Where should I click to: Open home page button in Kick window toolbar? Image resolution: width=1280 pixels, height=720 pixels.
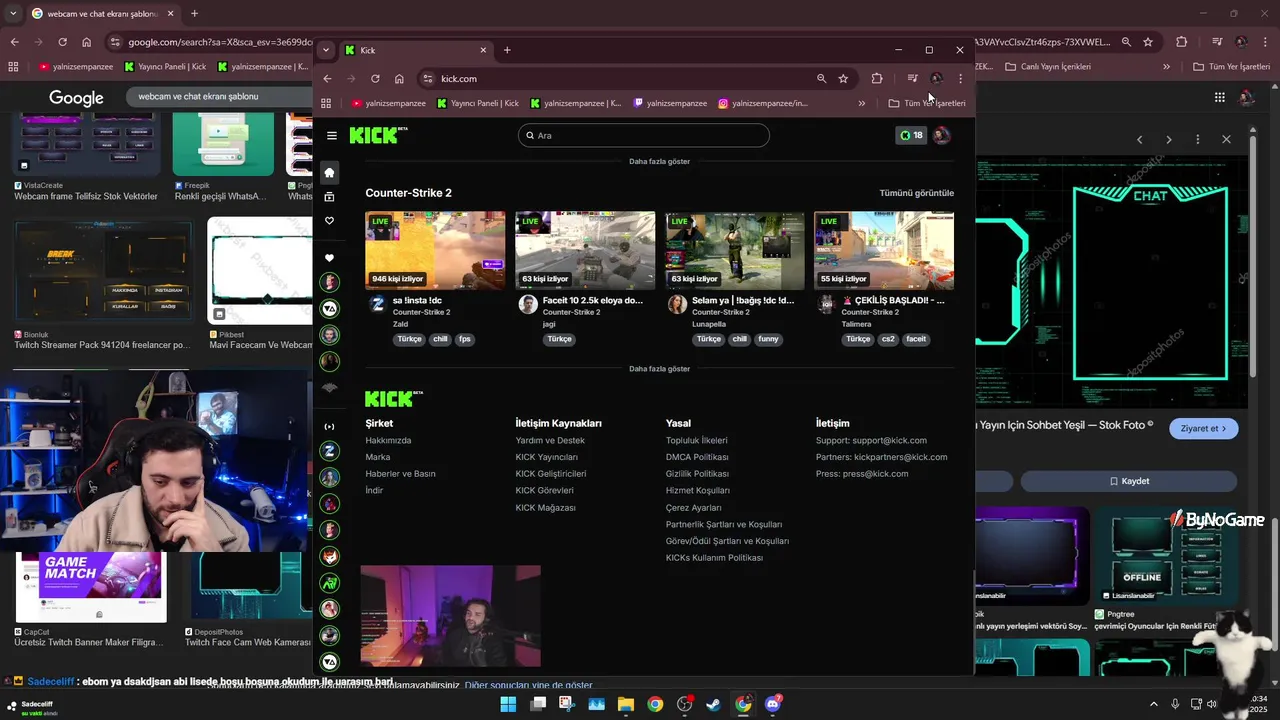(x=399, y=79)
